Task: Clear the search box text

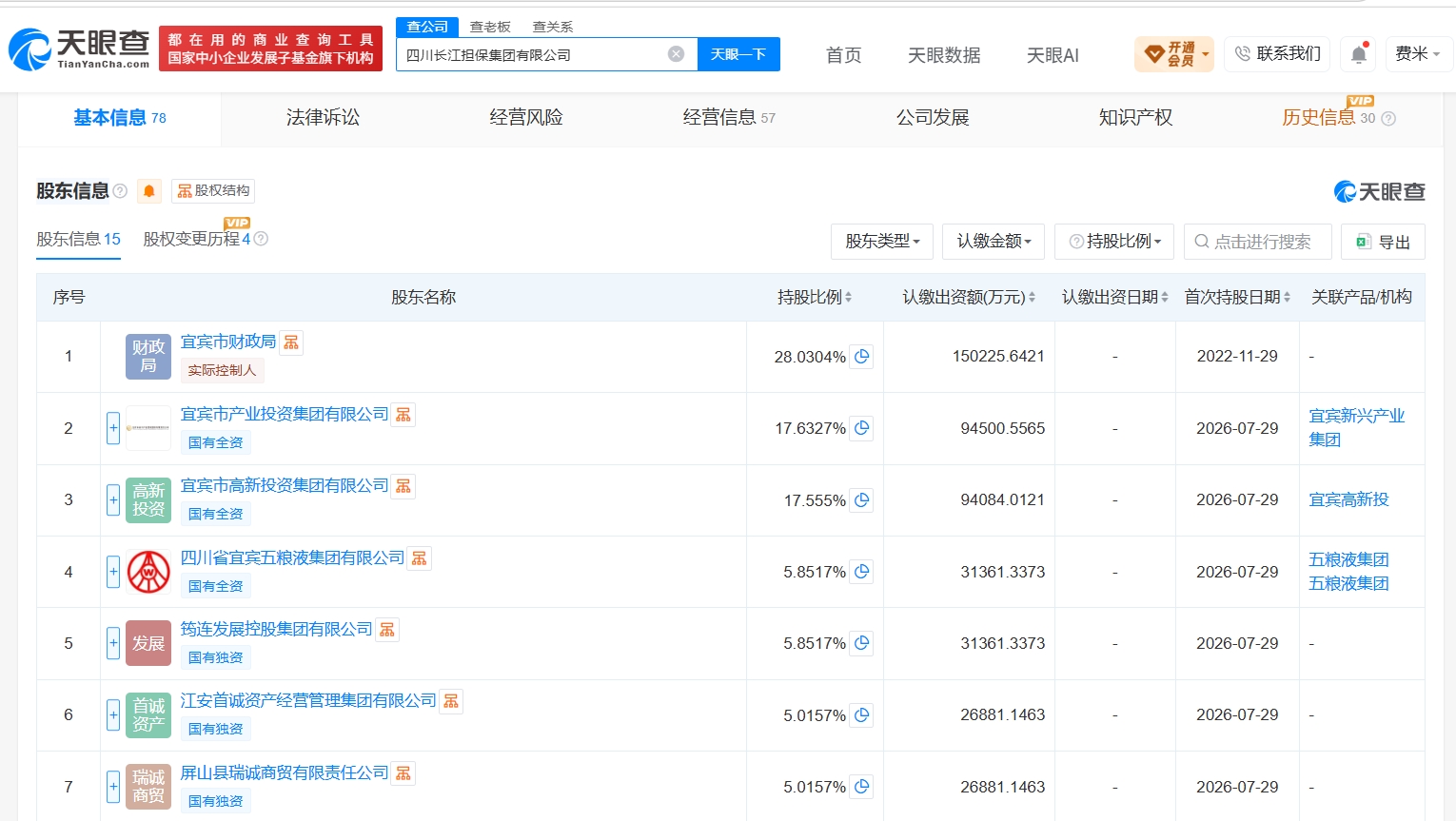Action: tap(676, 54)
